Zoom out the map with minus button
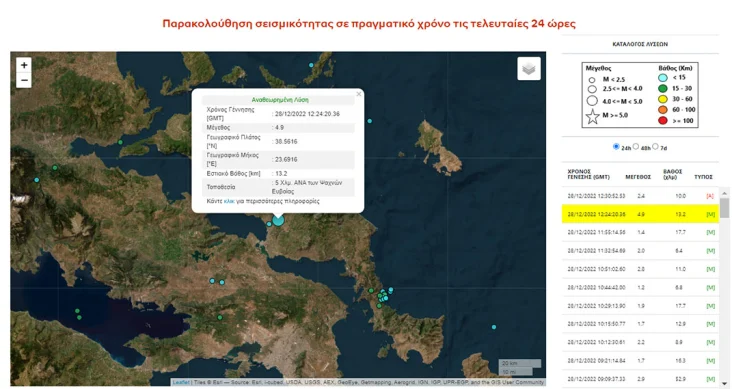 tap(24, 81)
